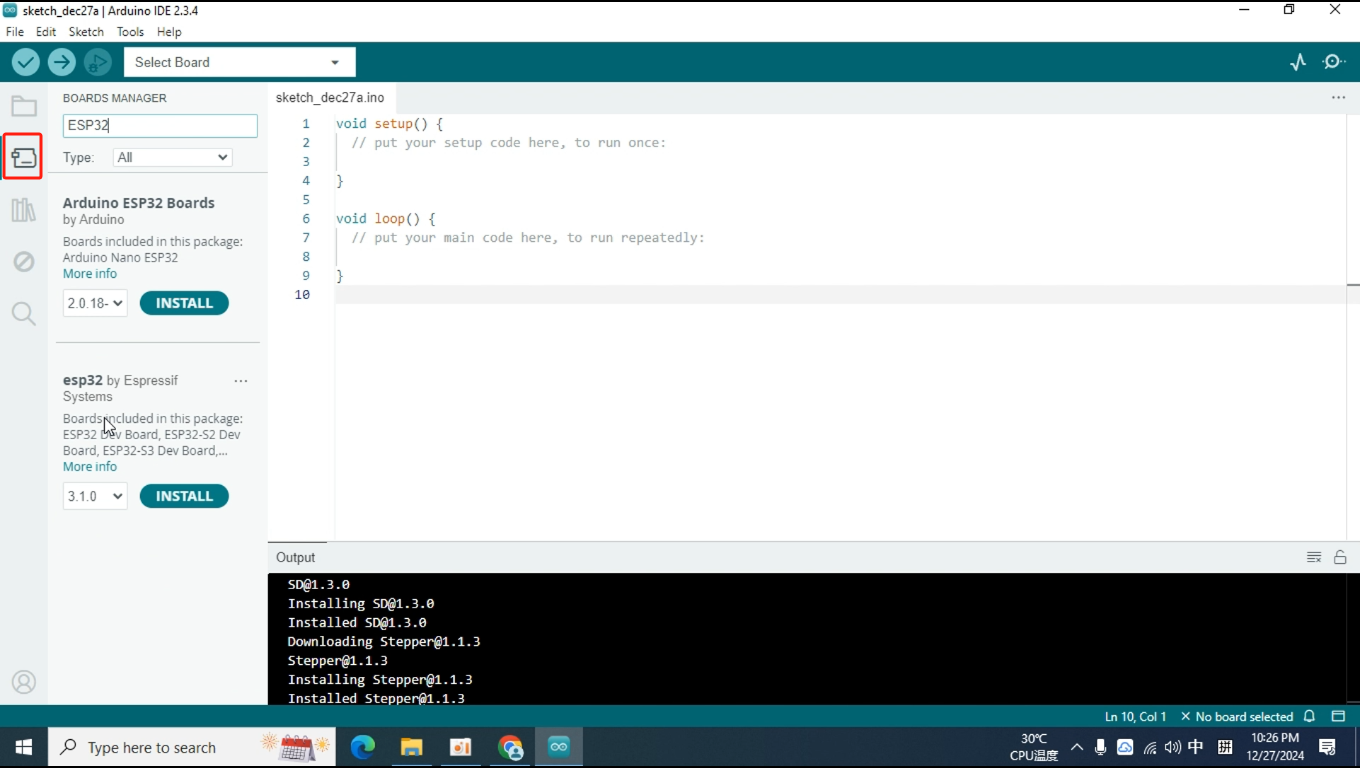Toggle the Boards Manager sidebar icon
The width and height of the screenshot is (1360, 768).
(24, 157)
